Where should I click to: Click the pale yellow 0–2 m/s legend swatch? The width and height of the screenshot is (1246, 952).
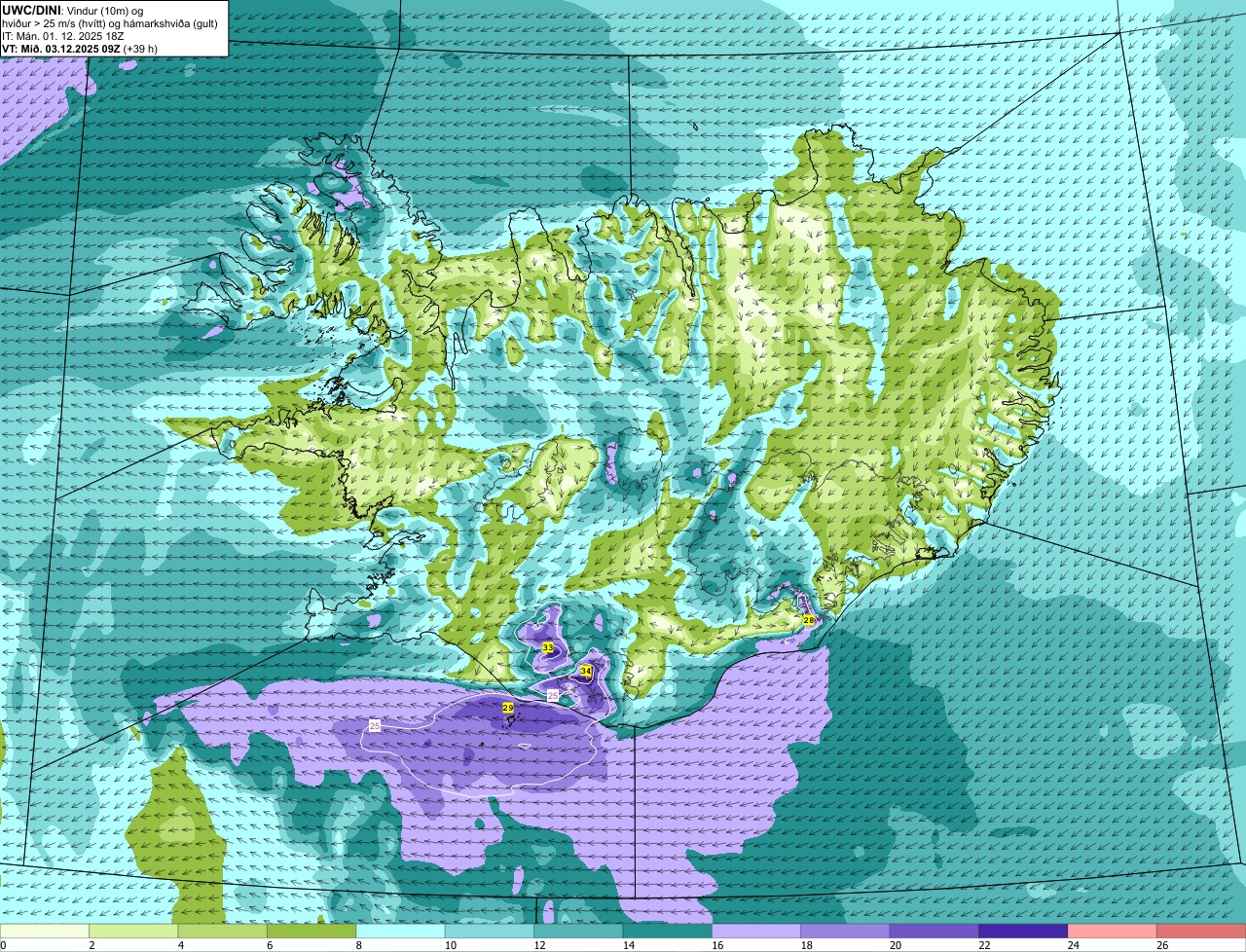pyautogui.click(x=45, y=931)
